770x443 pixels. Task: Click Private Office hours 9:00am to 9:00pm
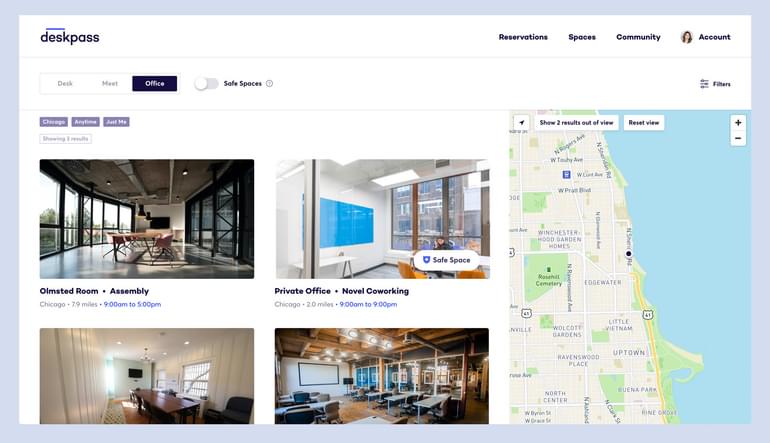(x=368, y=305)
